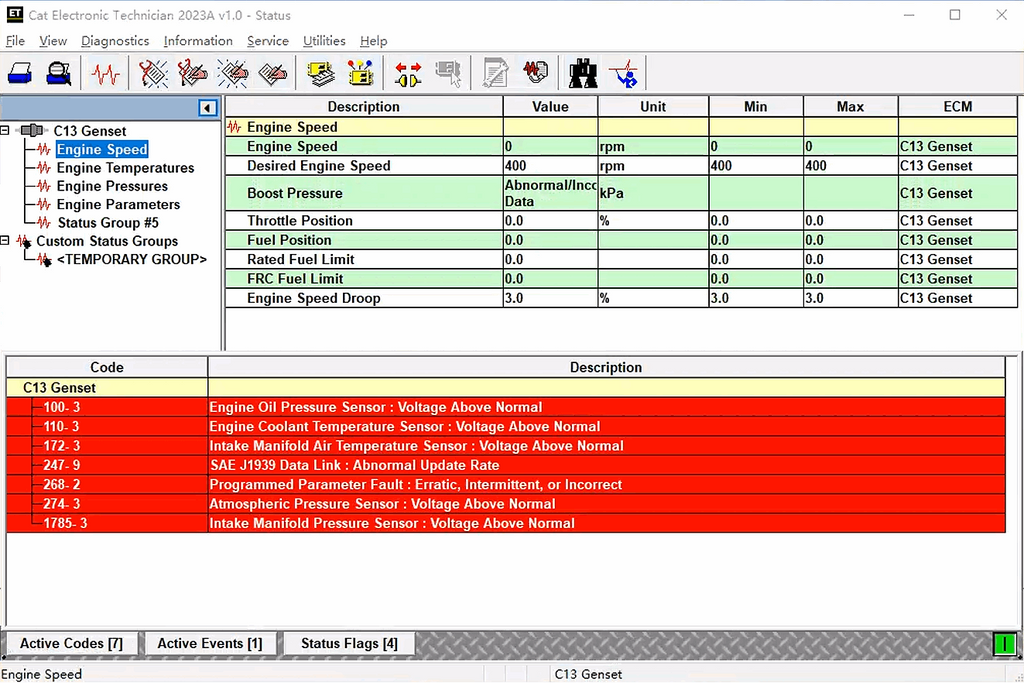The width and height of the screenshot is (1024, 683).
Task: Click the C13 Genset header row in codes table
Action: pyautogui.click(x=506, y=388)
